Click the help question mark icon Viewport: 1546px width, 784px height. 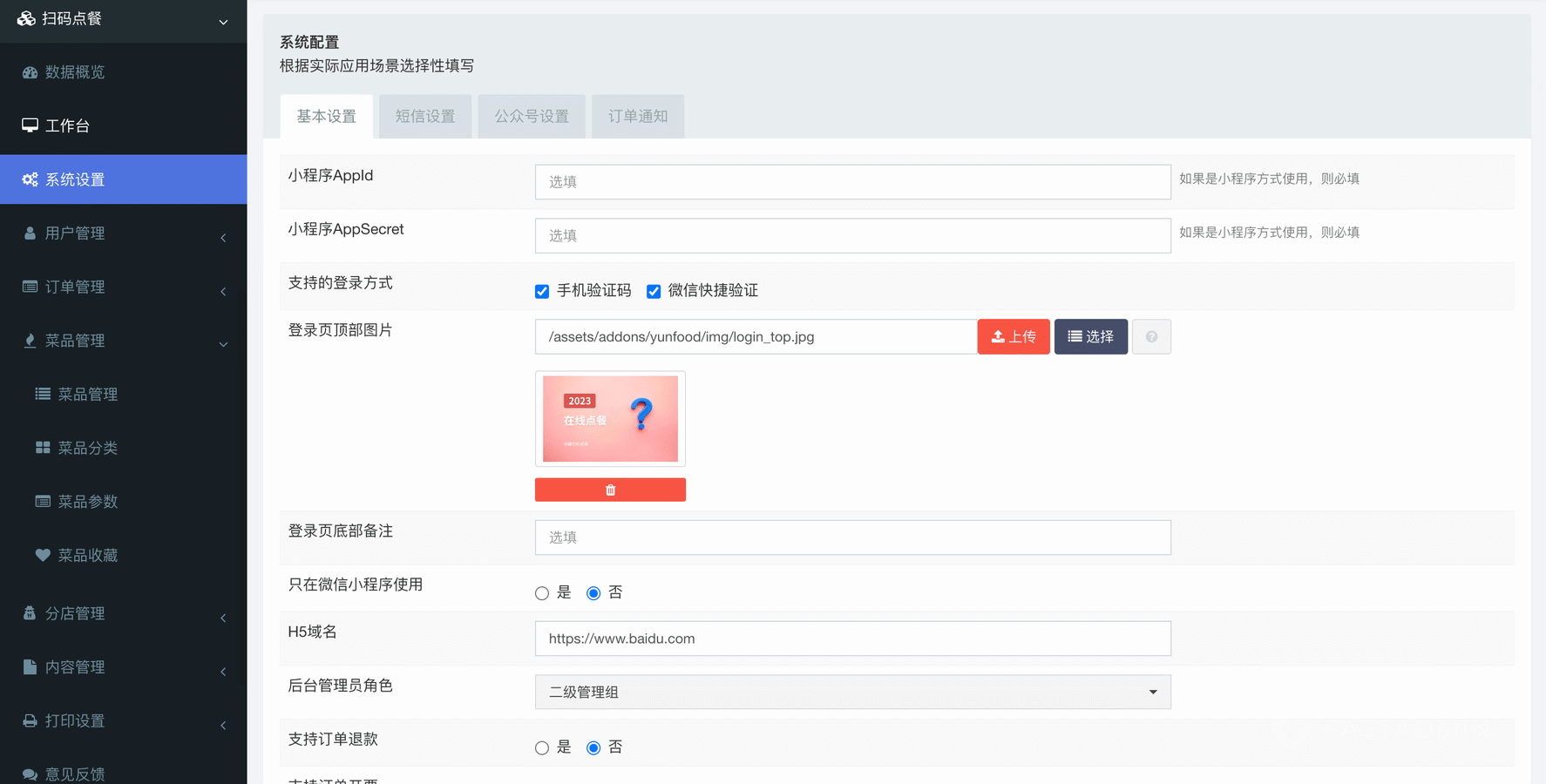click(x=1151, y=337)
